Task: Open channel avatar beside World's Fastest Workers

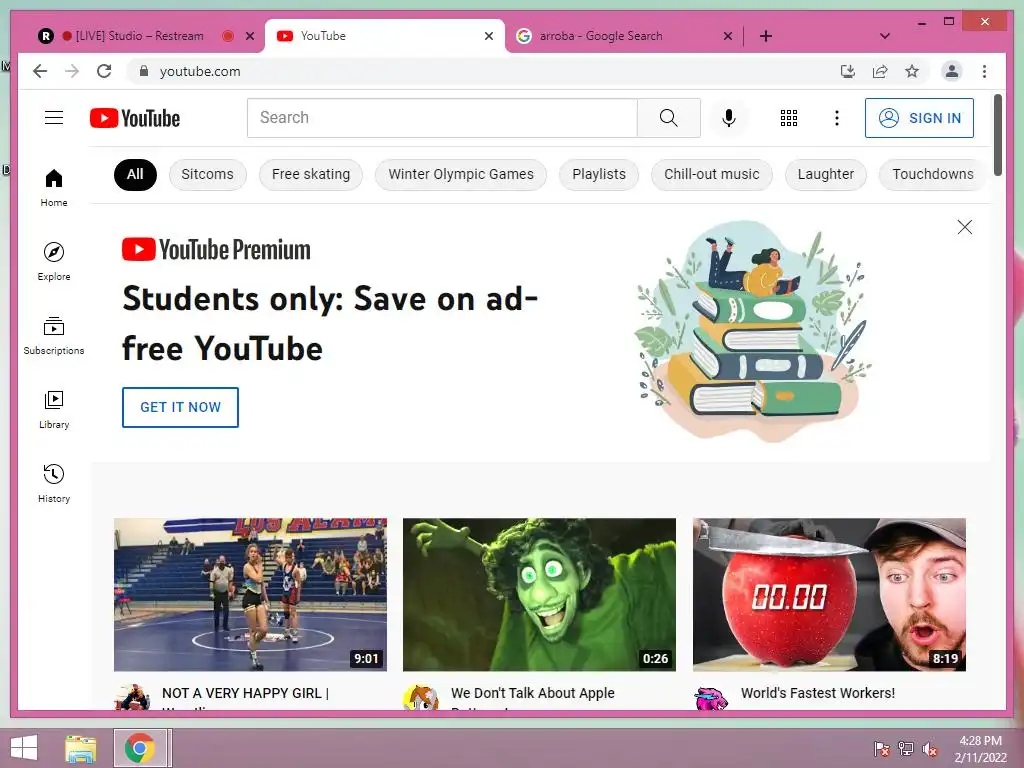Action: click(712, 697)
